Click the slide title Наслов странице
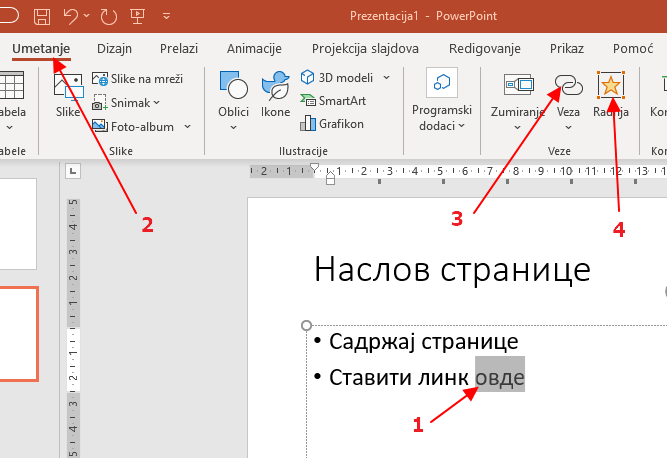Image resolution: width=667 pixels, height=458 pixels. pos(452,269)
